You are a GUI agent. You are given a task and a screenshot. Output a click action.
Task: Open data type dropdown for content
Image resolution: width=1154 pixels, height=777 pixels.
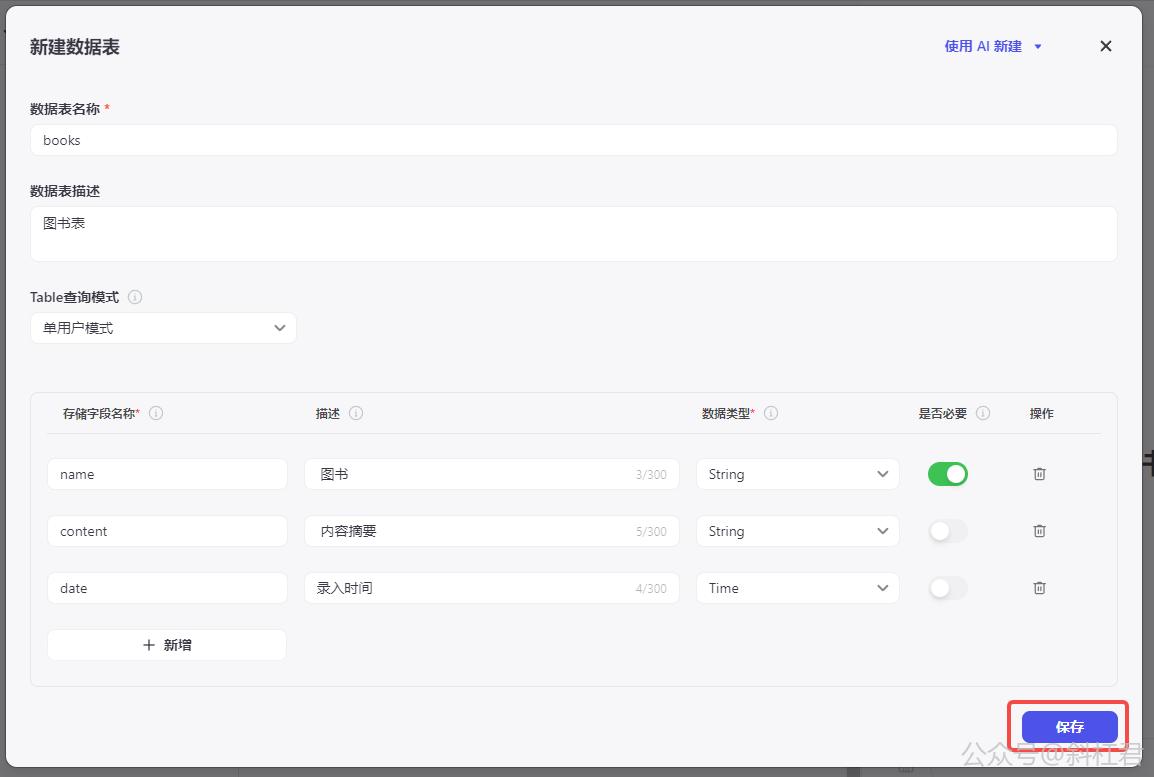pyautogui.click(x=798, y=531)
